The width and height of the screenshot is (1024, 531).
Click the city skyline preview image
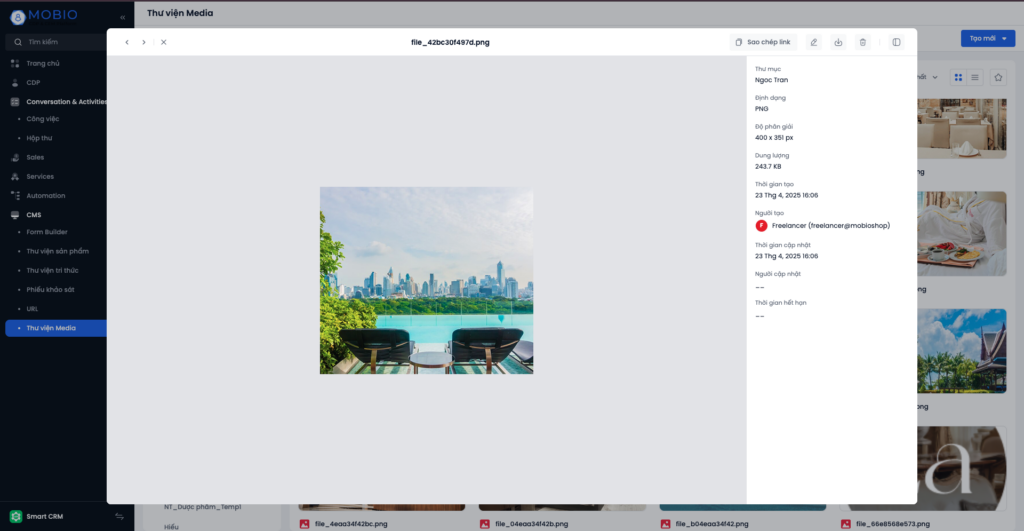(426, 280)
